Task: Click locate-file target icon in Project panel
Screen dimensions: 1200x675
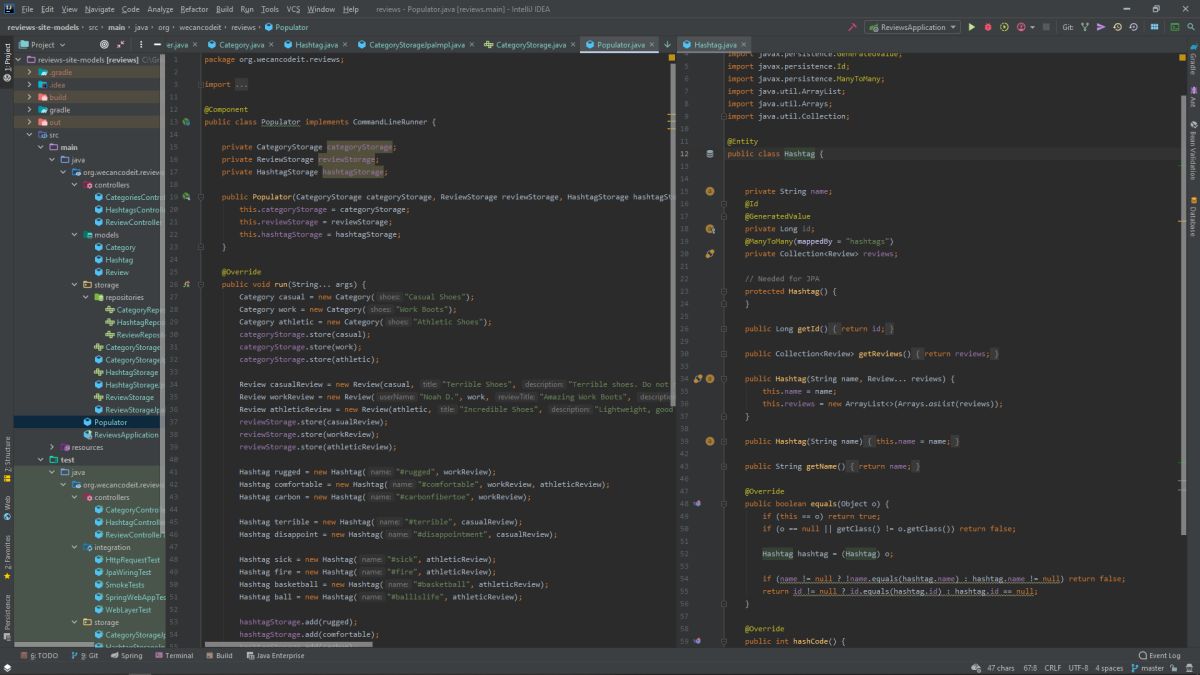Action: click(104, 45)
